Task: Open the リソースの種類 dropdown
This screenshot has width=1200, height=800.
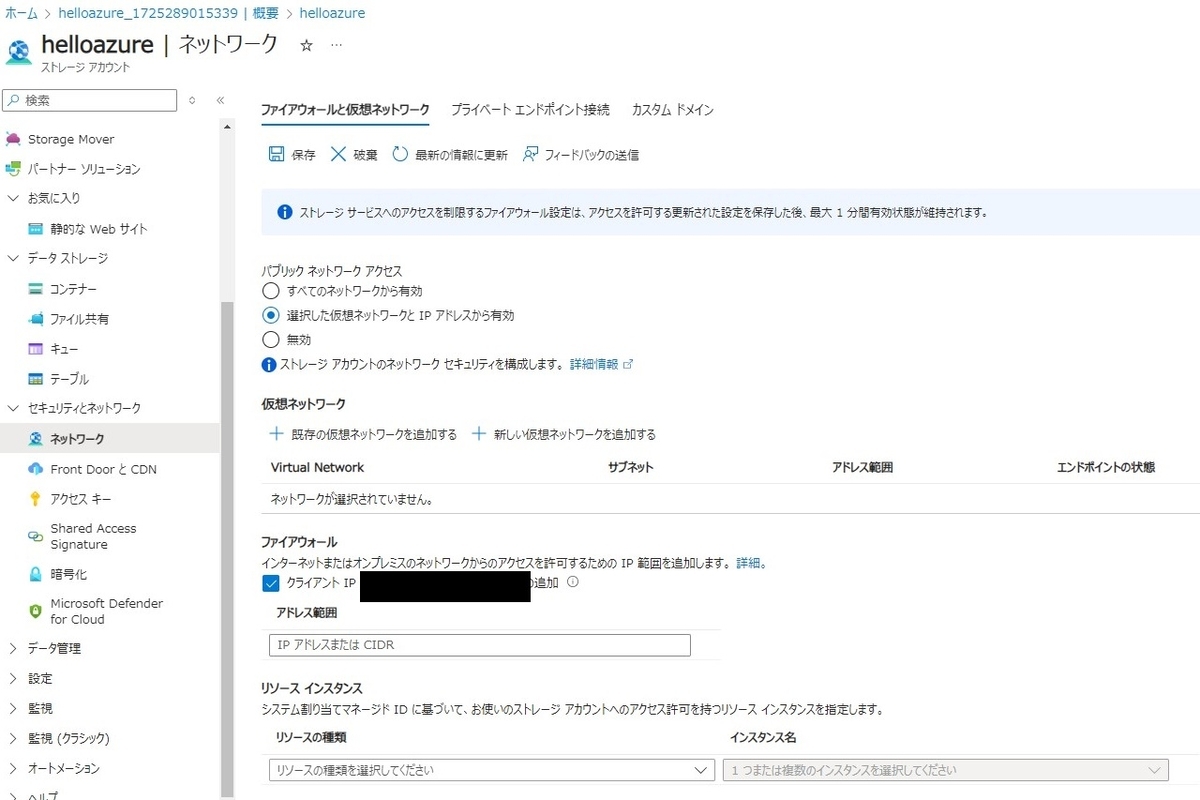Action: pyautogui.click(x=491, y=770)
